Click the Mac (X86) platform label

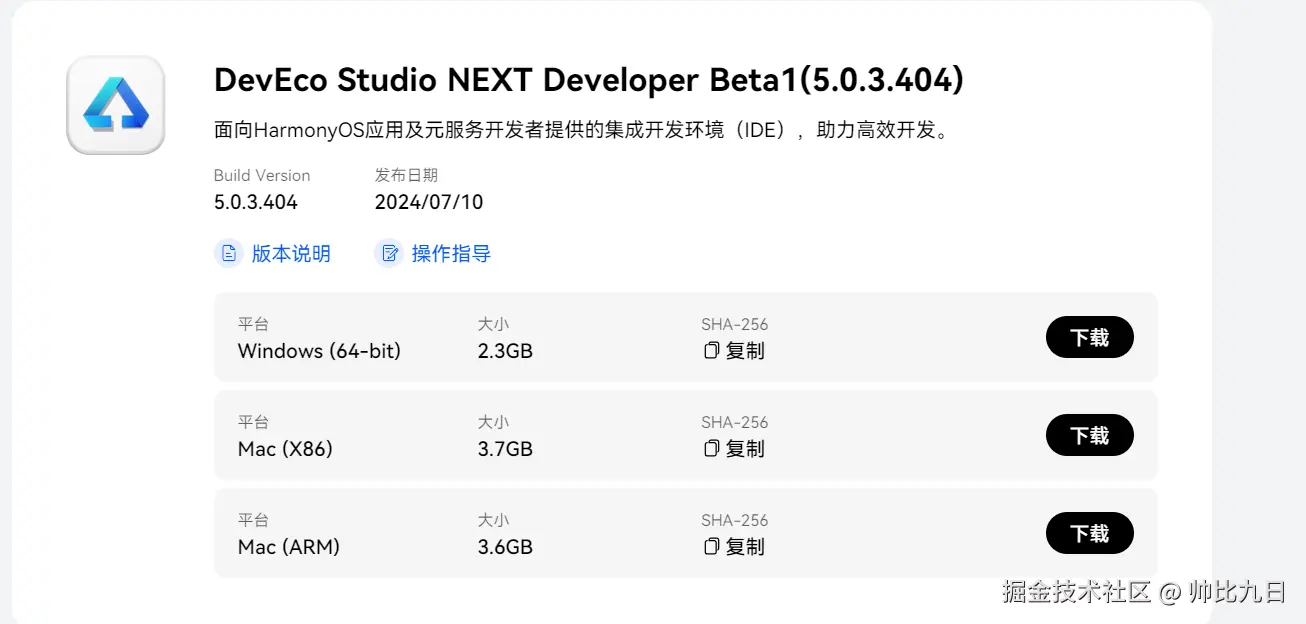pyautogui.click(x=285, y=449)
